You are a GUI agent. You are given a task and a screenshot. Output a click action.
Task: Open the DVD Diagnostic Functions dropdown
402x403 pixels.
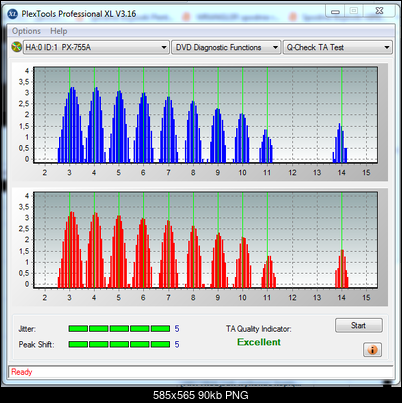[226, 47]
